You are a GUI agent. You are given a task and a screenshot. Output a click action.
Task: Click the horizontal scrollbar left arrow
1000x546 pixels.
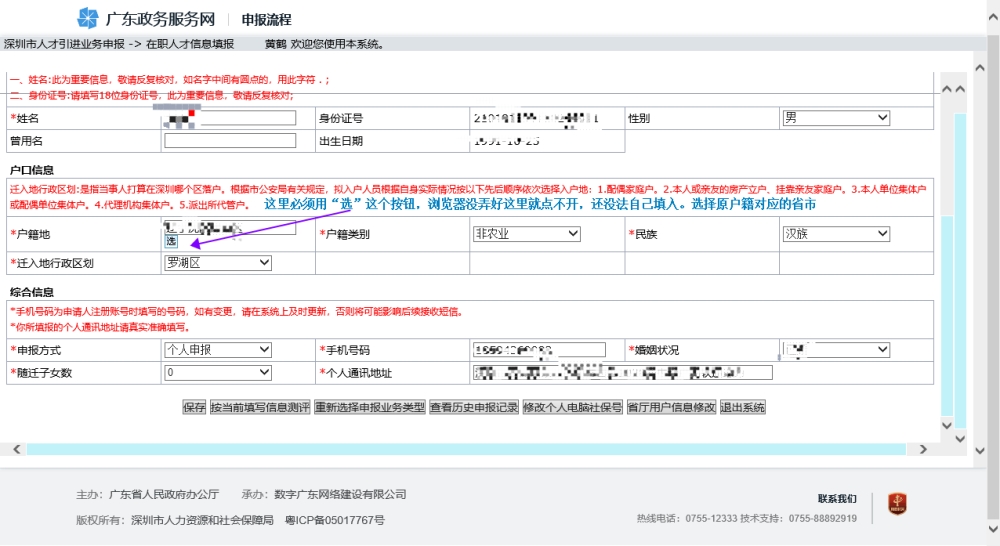click(17, 449)
